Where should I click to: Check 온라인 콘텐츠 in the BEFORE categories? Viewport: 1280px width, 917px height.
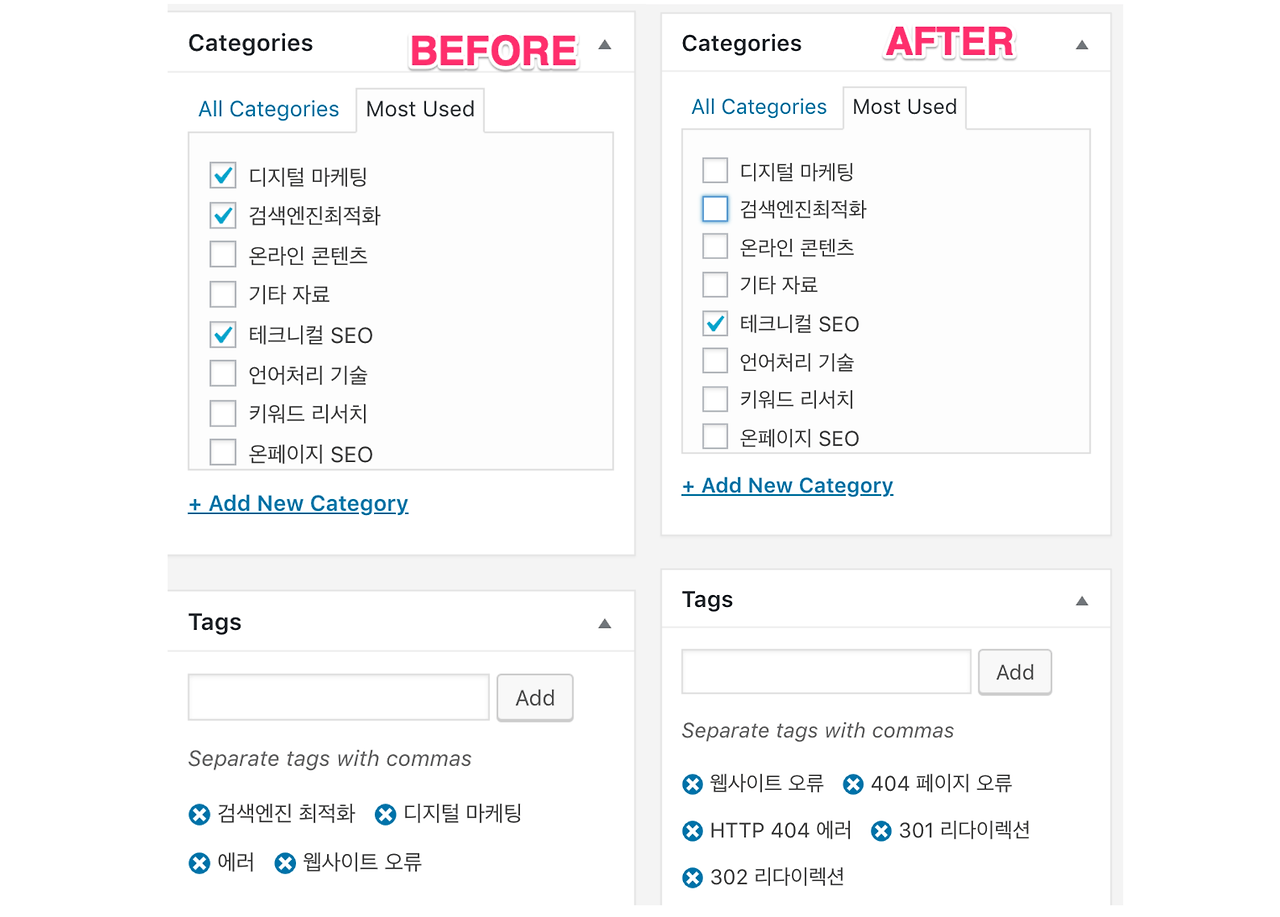223,255
